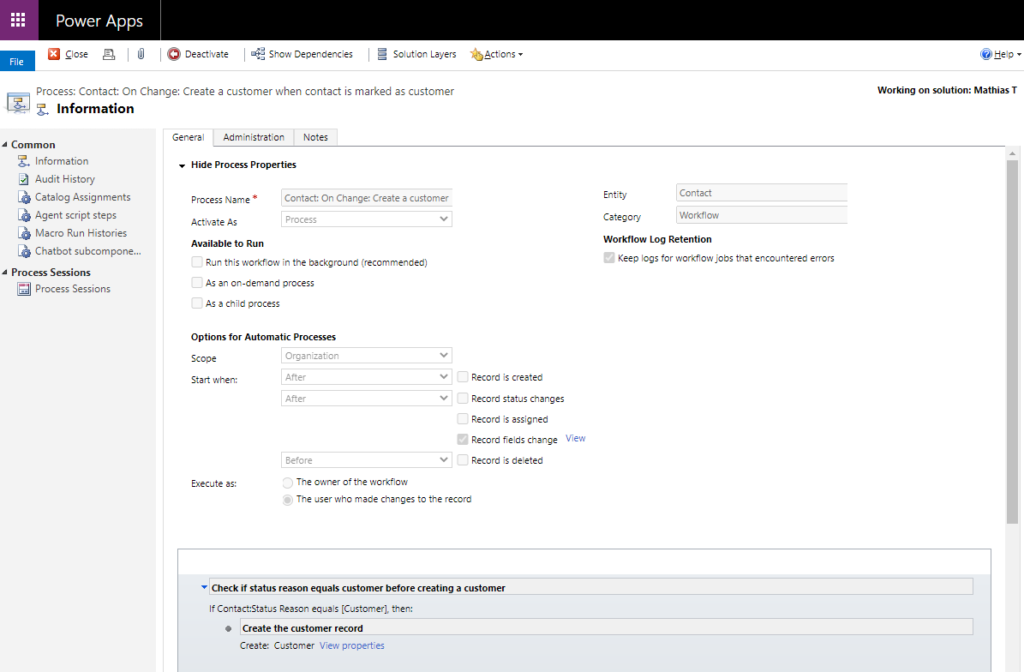Click the scrollbar up arrow
The height and width of the screenshot is (672, 1024).
[1012, 153]
